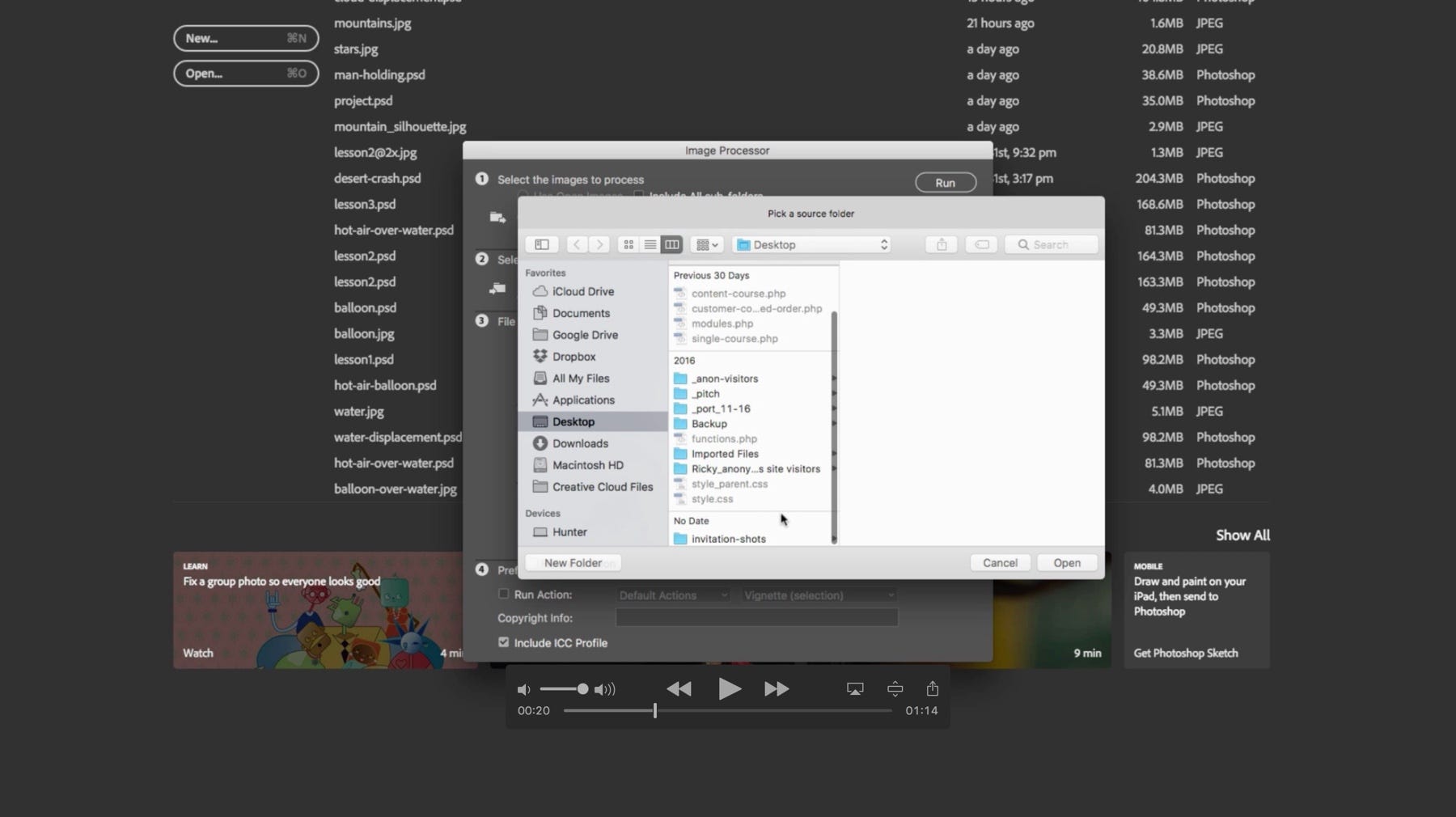1456x817 pixels.
Task: Click Cancel in the folder picker
Action: pos(1000,563)
